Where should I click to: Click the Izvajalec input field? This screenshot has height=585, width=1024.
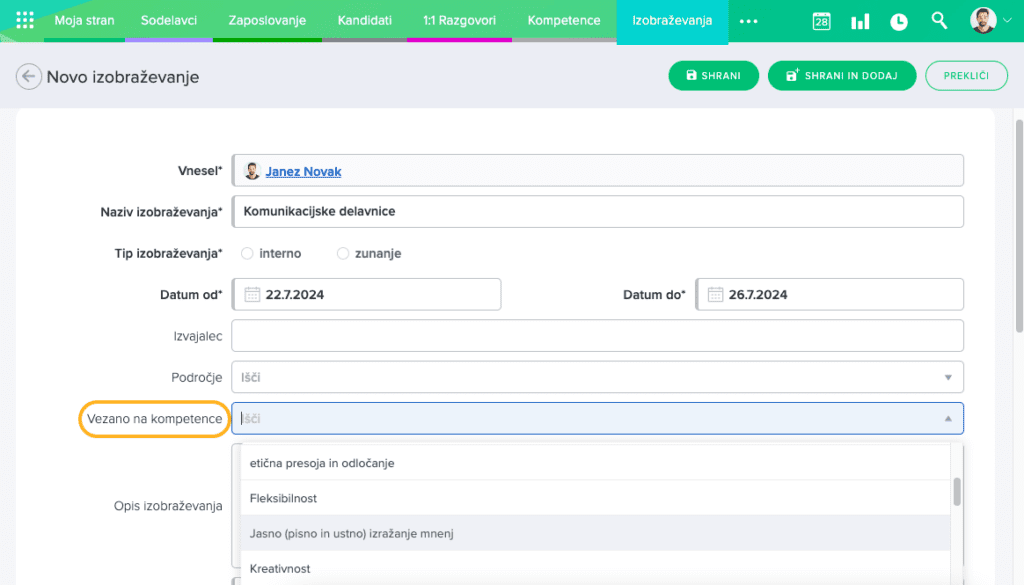tap(597, 336)
